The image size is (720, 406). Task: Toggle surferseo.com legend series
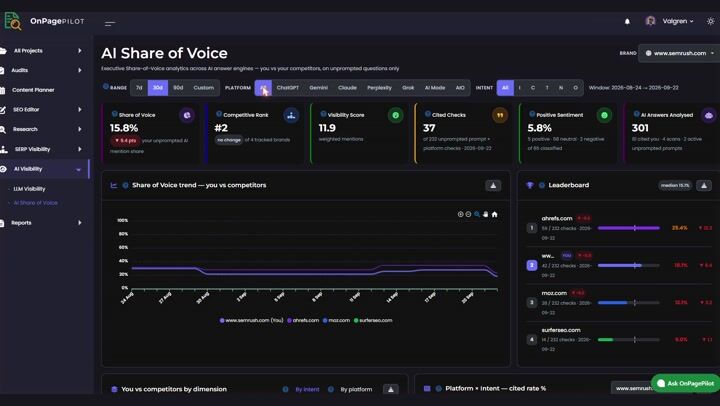click(x=373, y=321)
